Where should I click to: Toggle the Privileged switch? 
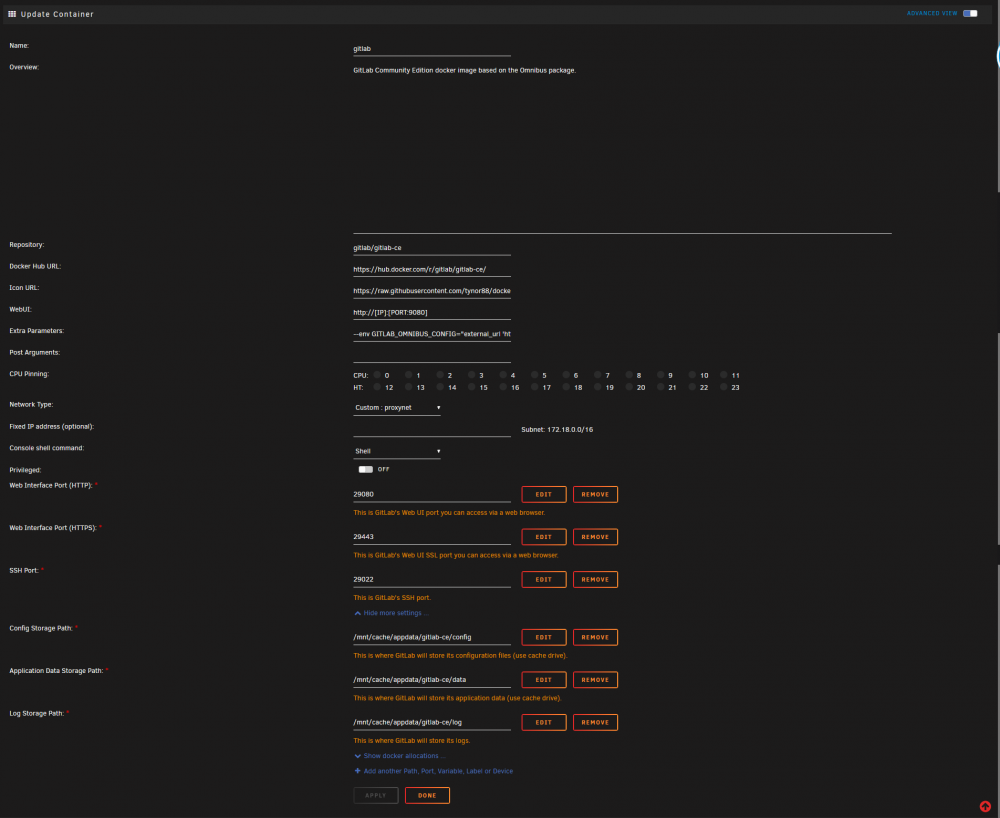click(365, 469)
